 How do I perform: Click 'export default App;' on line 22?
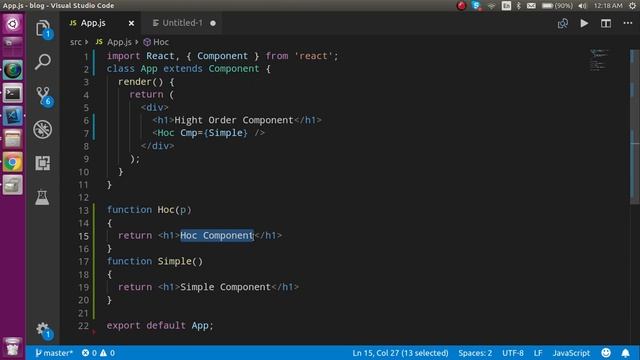point(160,325)
